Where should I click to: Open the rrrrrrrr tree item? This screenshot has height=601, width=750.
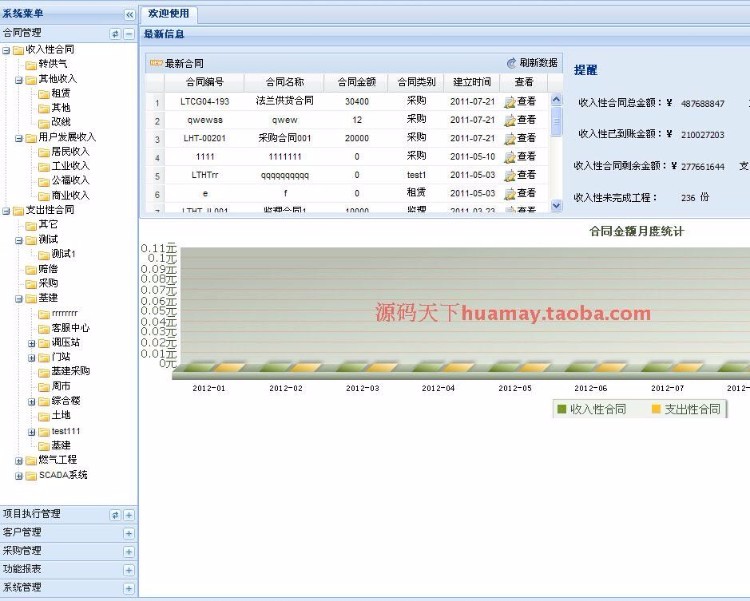click(x=65, y=313)
